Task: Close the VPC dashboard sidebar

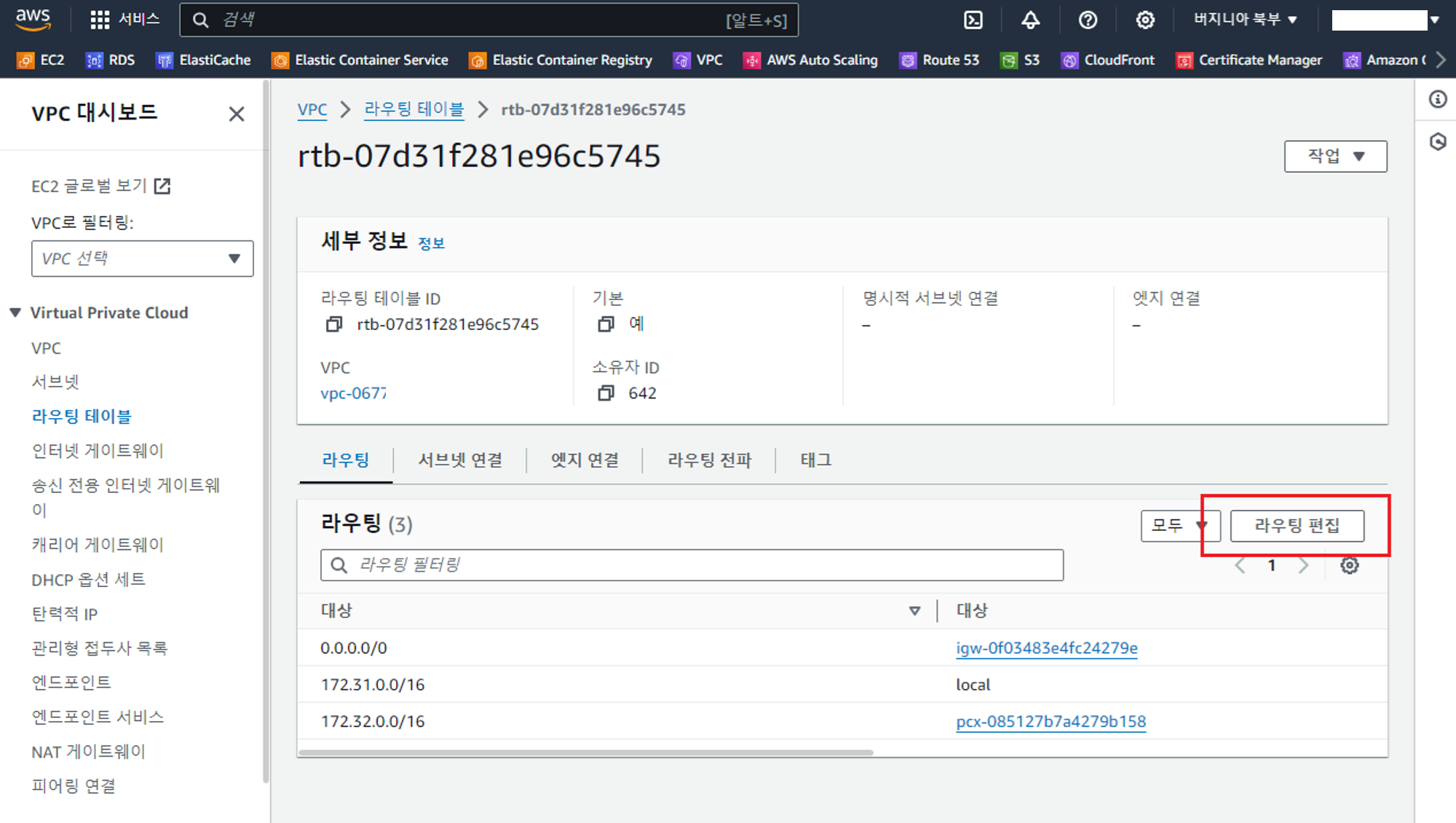Action: tap(236, 114)
